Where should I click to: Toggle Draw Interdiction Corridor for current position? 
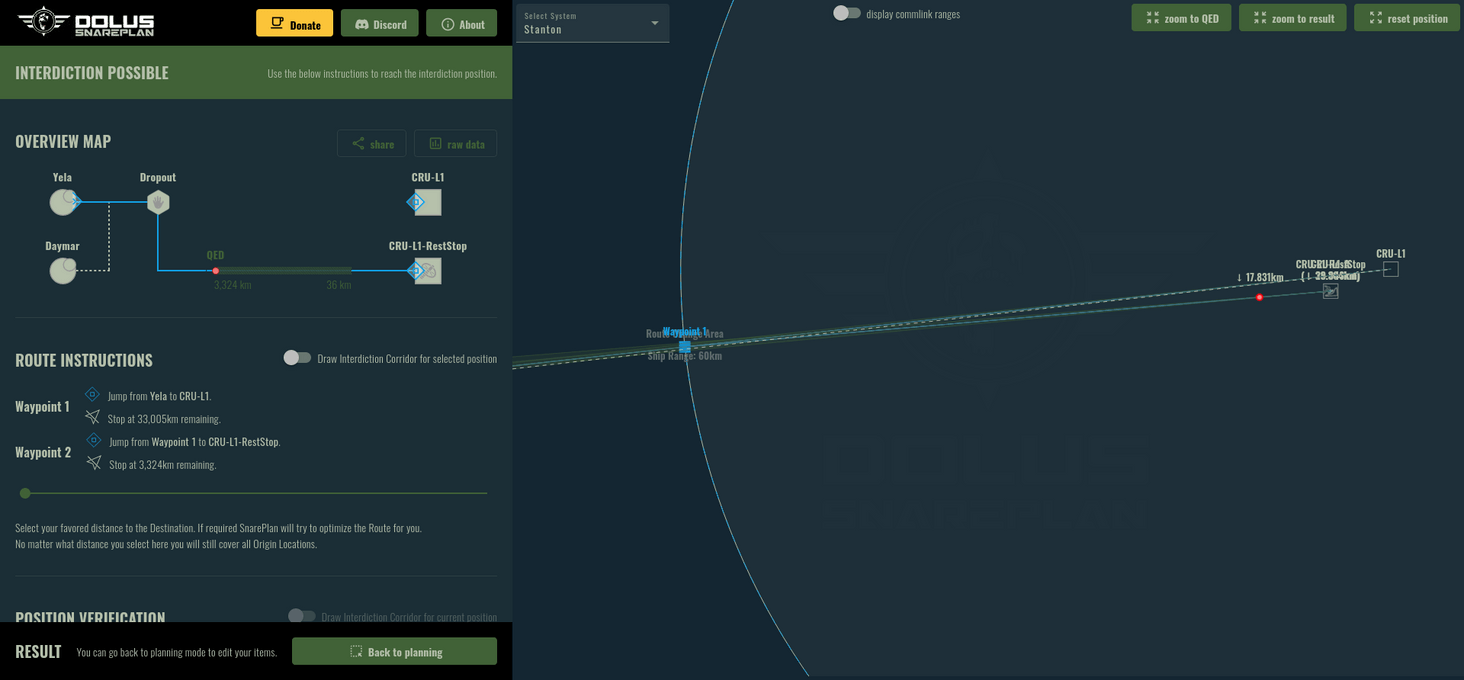click(x=301, y=617)
